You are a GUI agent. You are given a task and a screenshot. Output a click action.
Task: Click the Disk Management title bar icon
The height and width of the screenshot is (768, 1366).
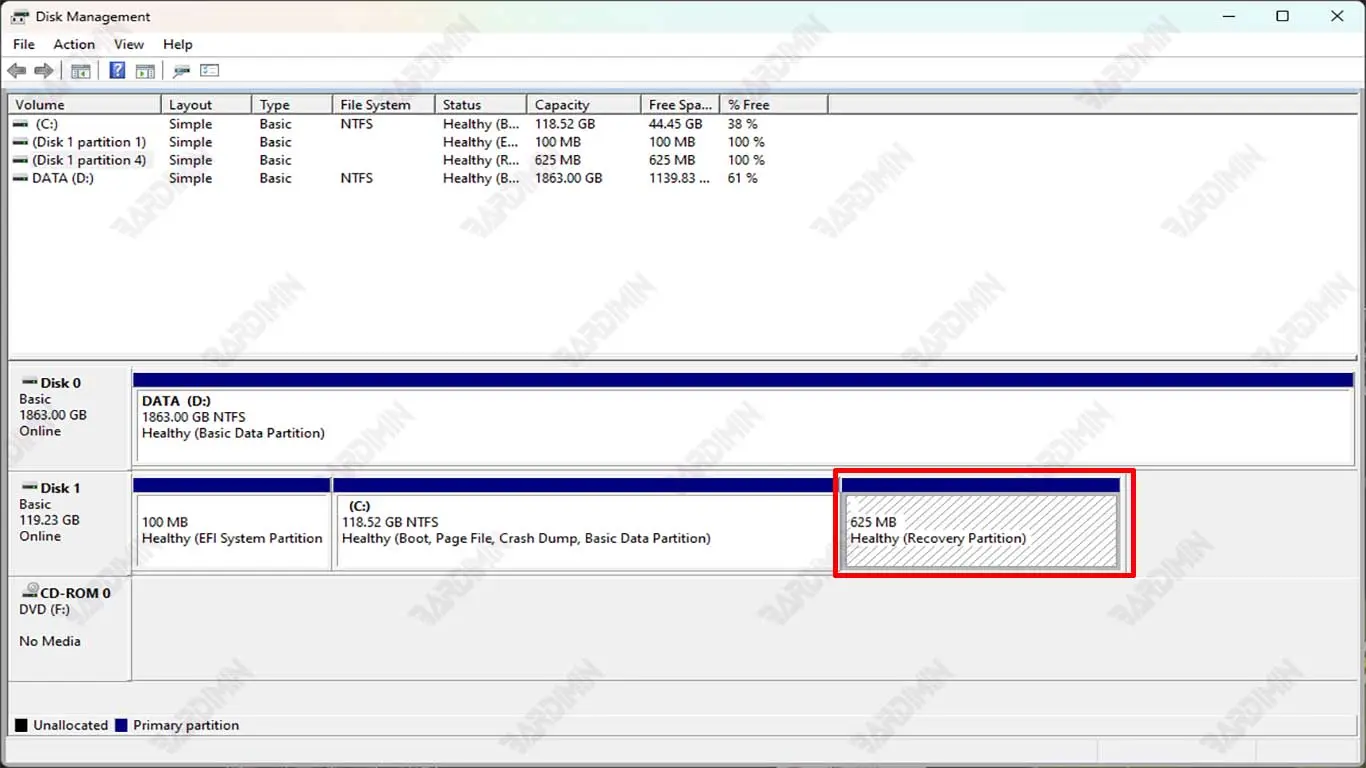click(20, 17)
